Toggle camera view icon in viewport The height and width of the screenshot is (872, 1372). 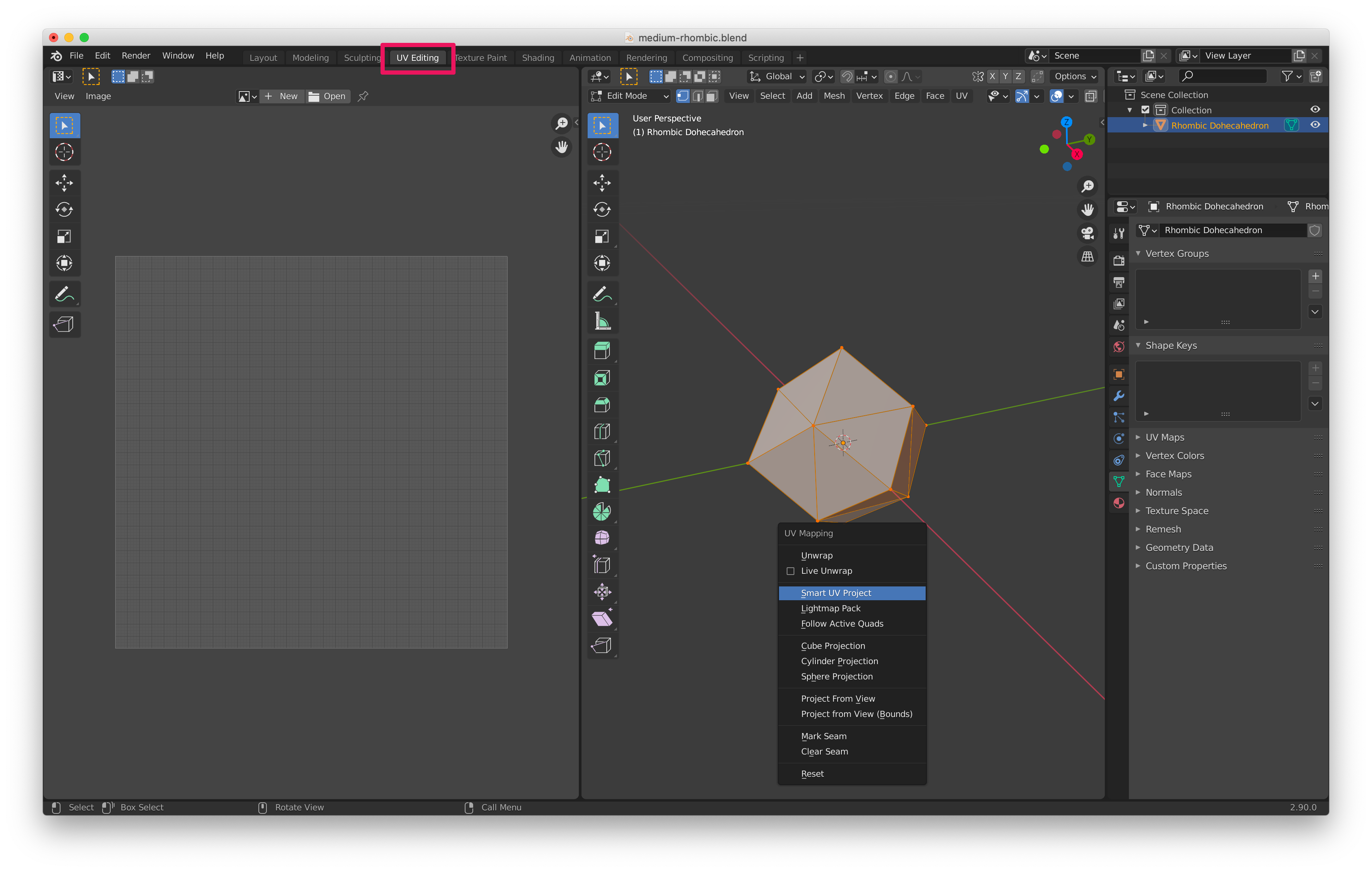(1087, 233)
